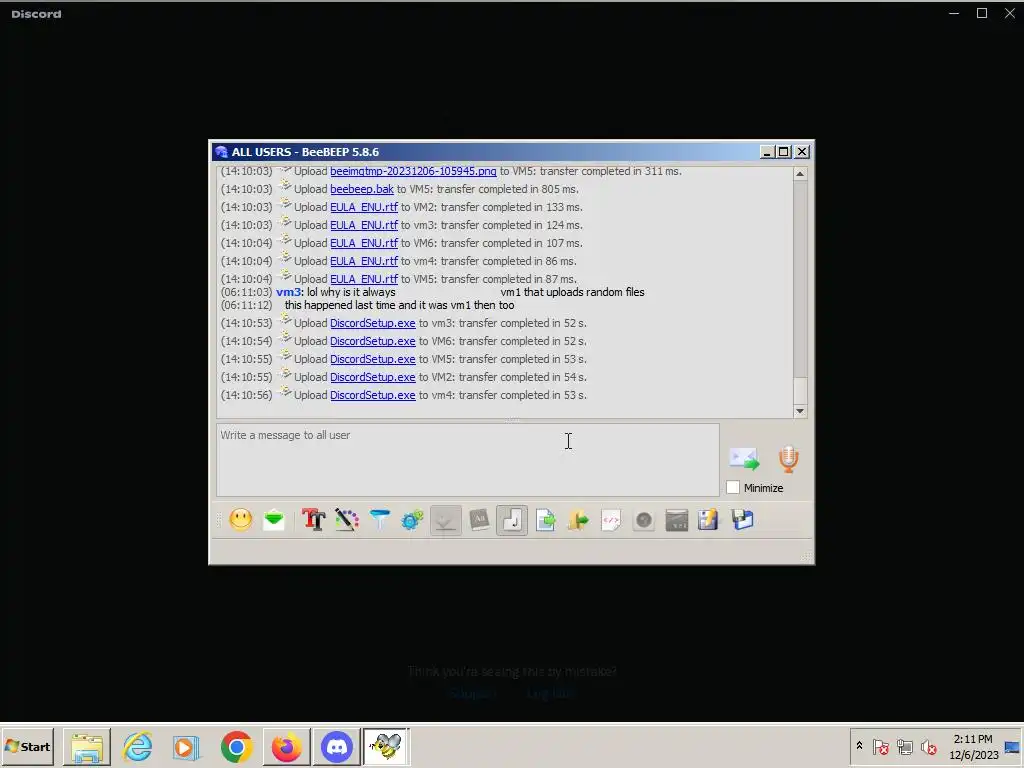Tick the Minimize checkbox
Image resolution: width=1024 pixels, height=768 pixels.
point(733,487)
